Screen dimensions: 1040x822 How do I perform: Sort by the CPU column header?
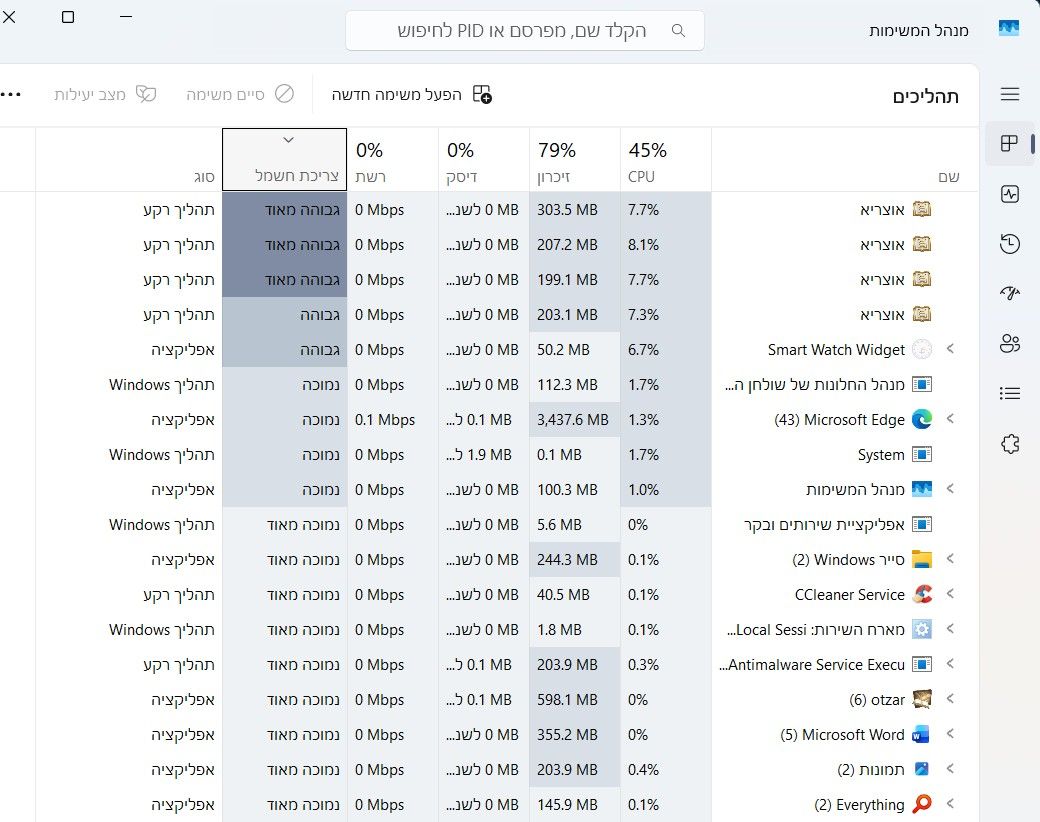[666, 160]
